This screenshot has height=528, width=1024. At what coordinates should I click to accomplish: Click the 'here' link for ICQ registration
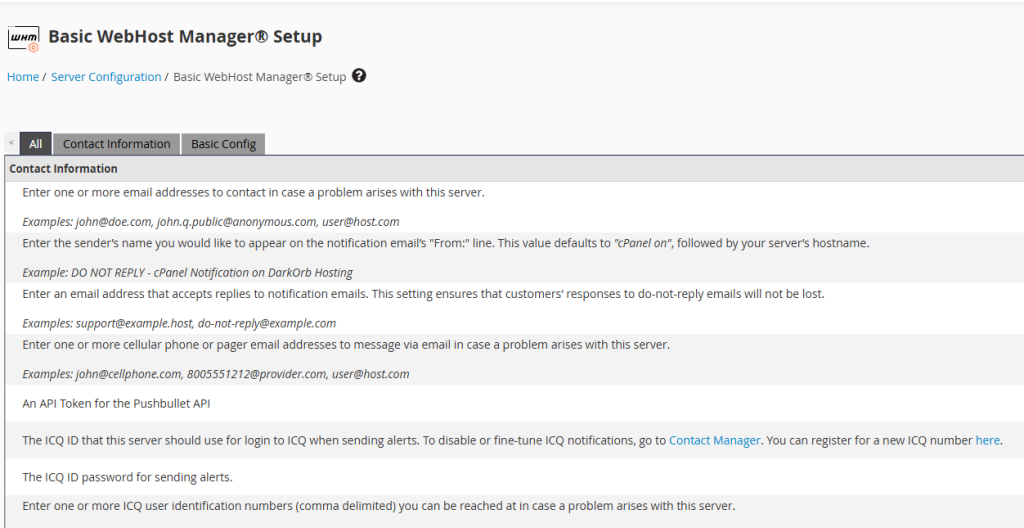(x=987, y=440)
